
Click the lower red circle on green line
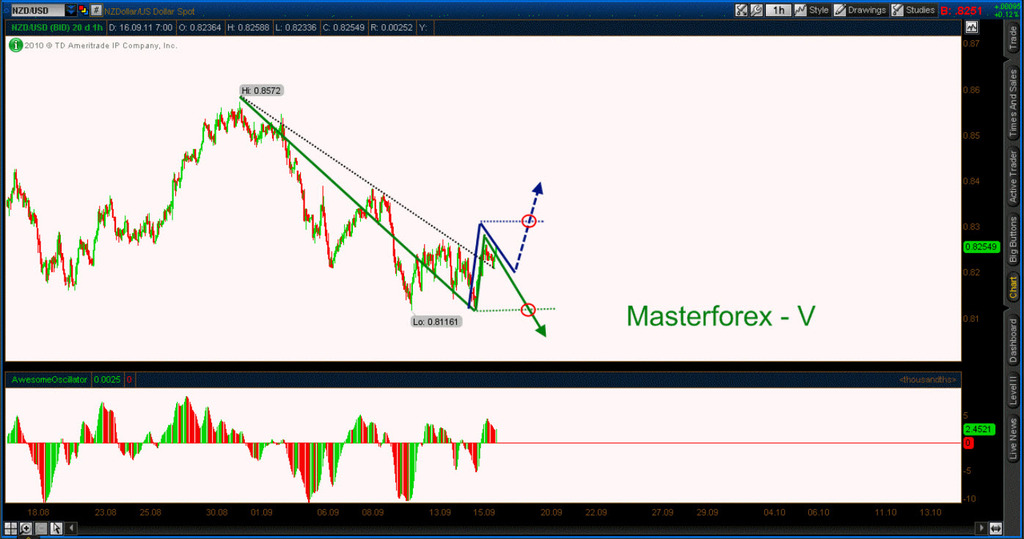[528, 310]
